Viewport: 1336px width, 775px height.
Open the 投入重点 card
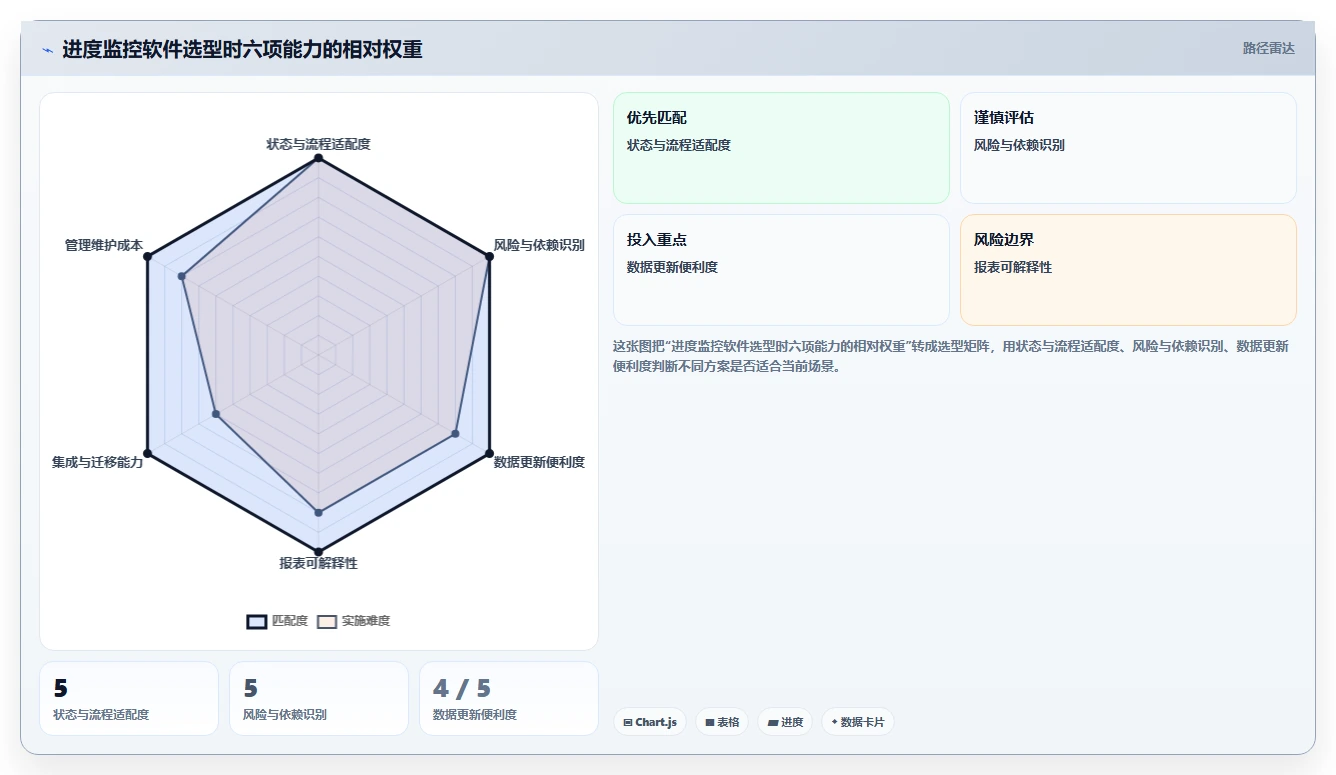pos(781,270)
